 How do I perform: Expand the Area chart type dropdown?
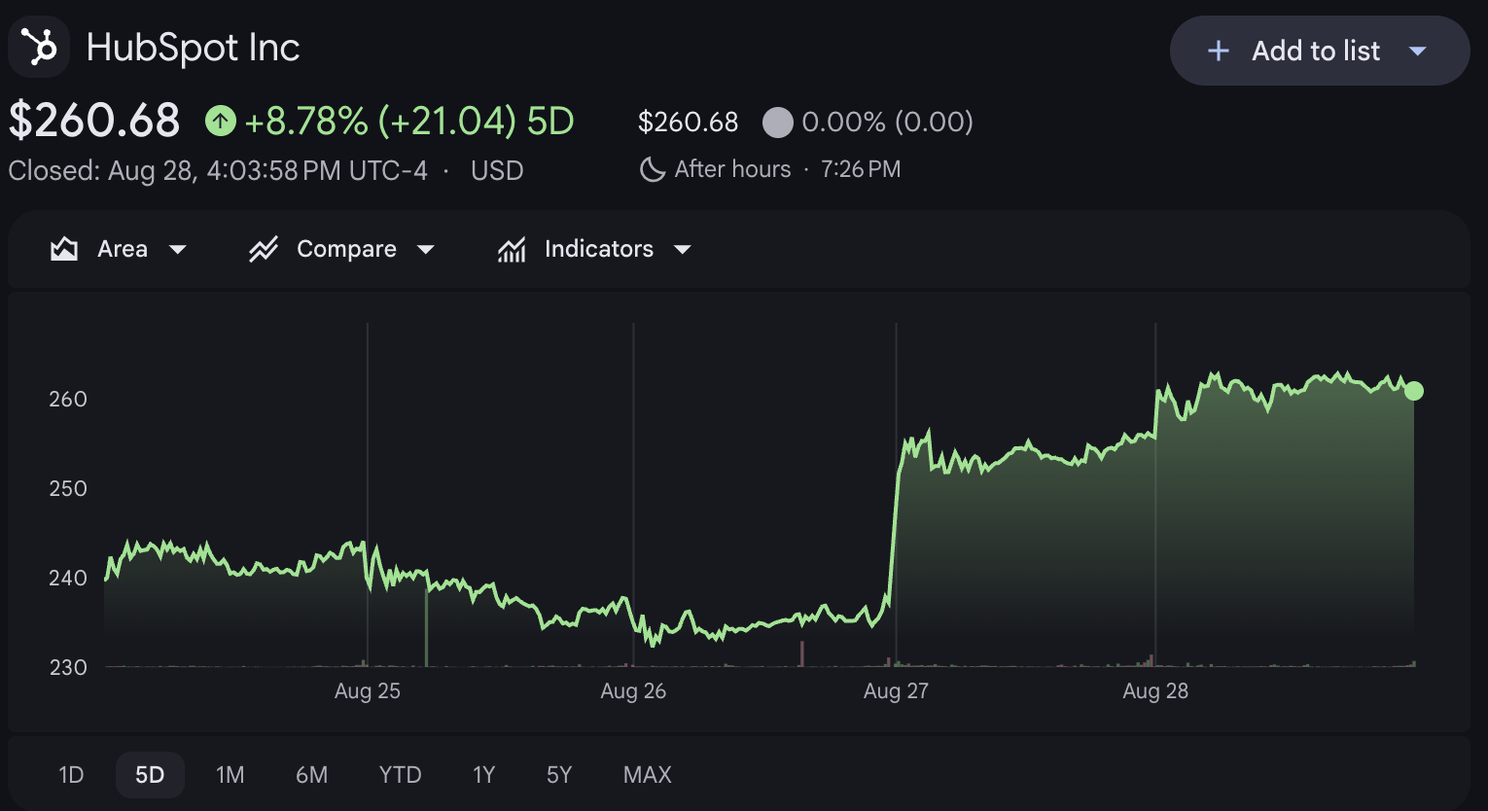click(x=177, y=249)
